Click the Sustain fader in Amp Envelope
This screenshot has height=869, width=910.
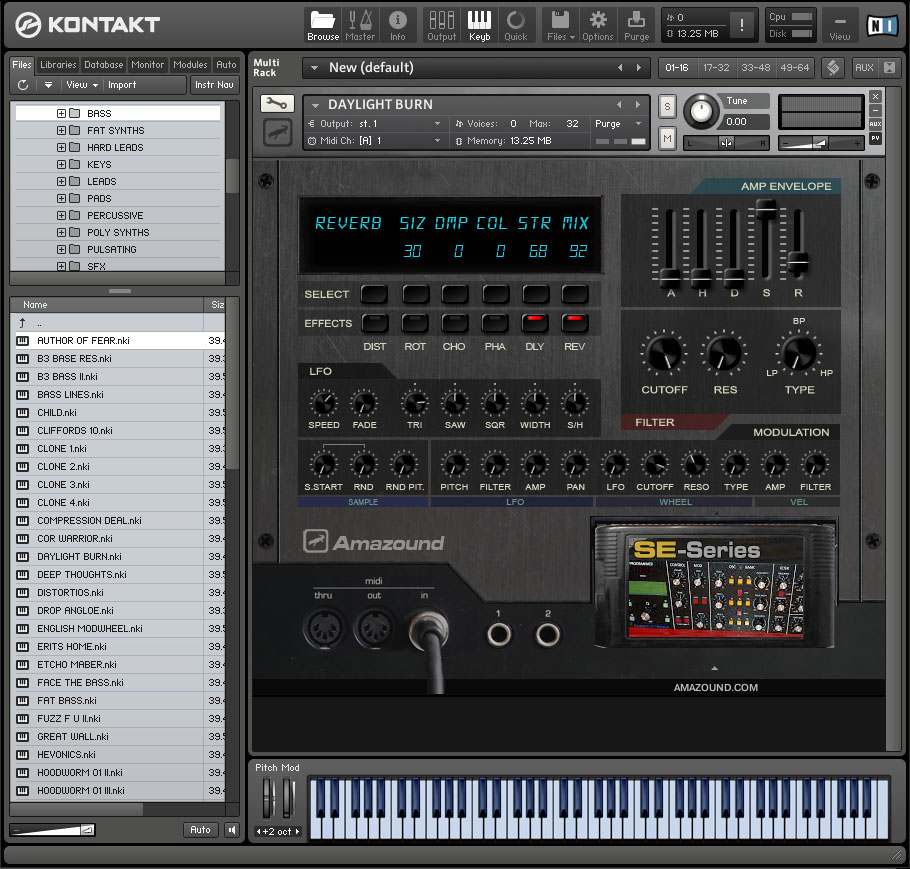tap(766, 208)
